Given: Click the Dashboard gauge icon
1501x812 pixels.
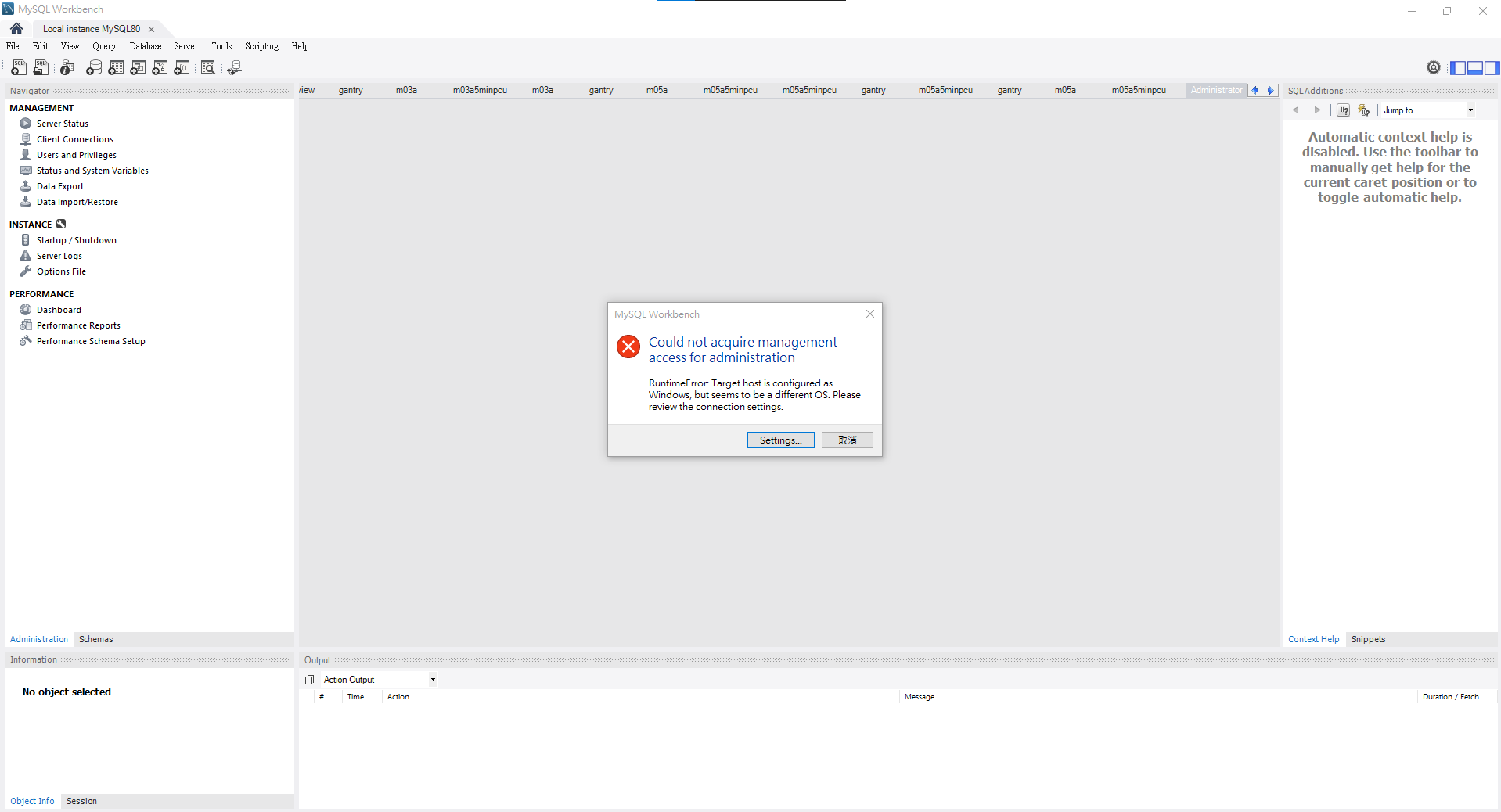Looking at the screenshot, I should 26,310.
